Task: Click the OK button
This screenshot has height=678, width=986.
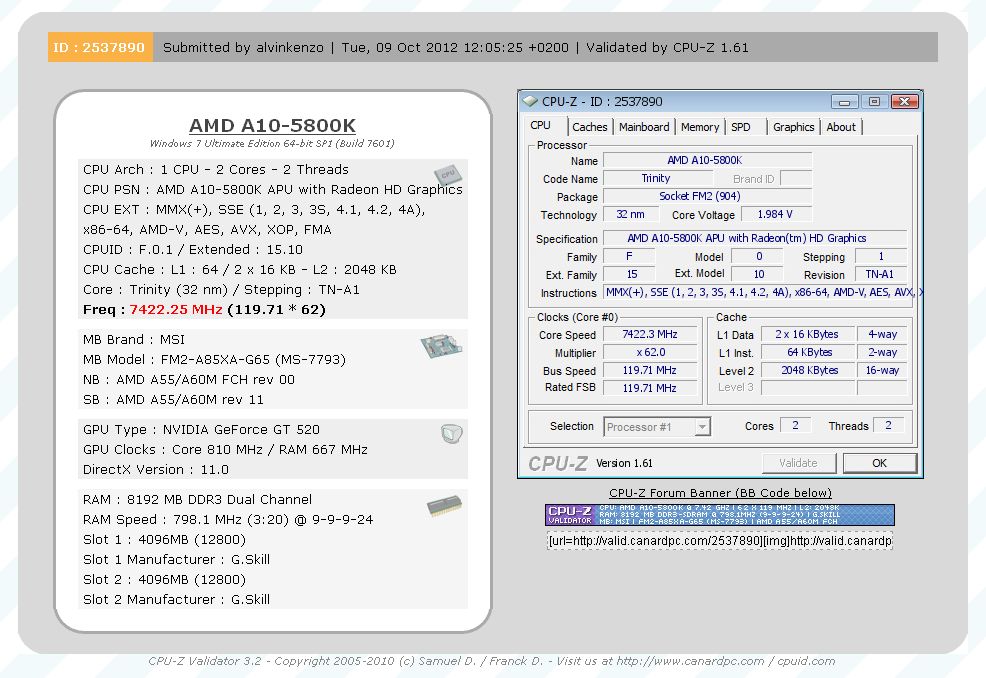Action: point(879,463)
